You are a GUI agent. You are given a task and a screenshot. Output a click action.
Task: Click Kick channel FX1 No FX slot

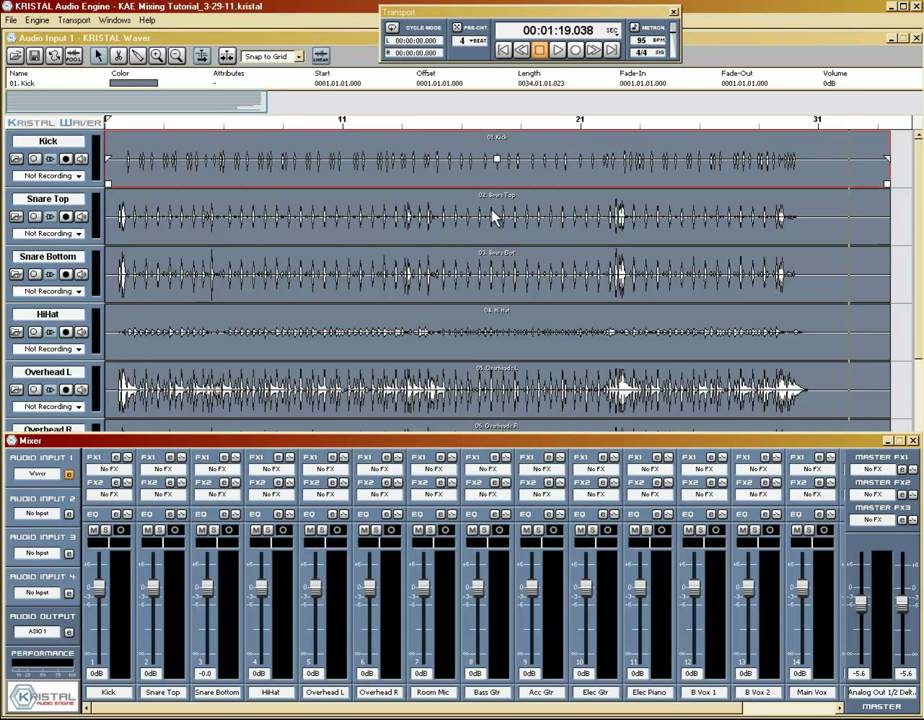point(109,469)
